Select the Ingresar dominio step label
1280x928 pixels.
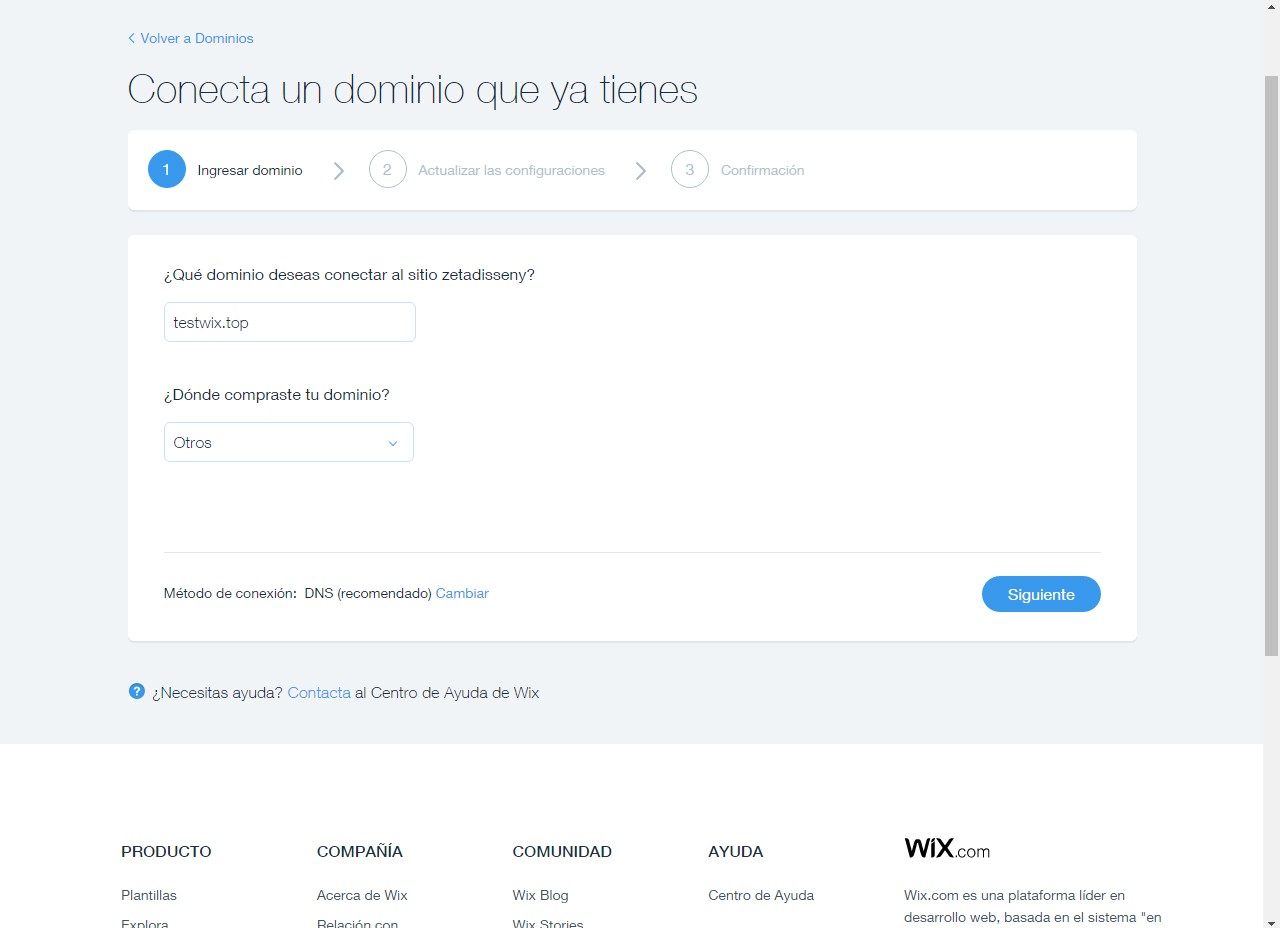(249, 171)
